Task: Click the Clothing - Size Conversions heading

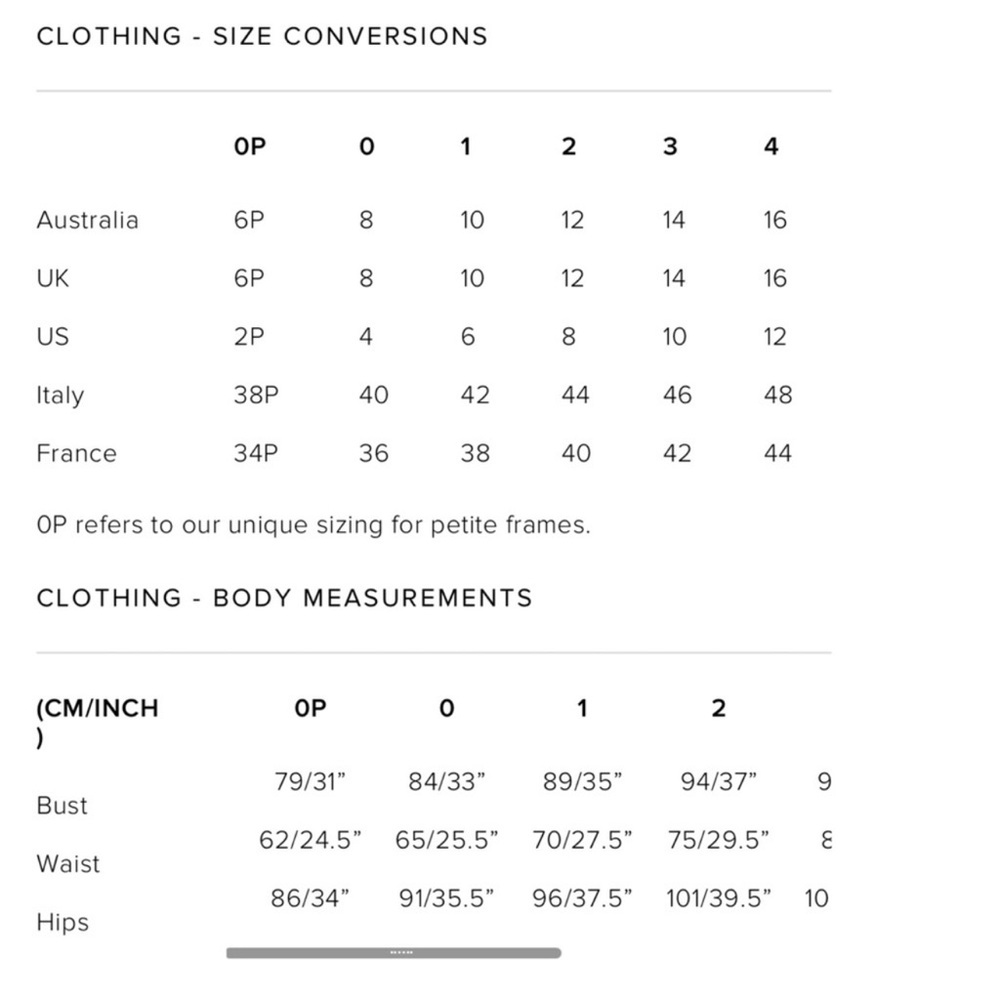Action: pos(262,36)
